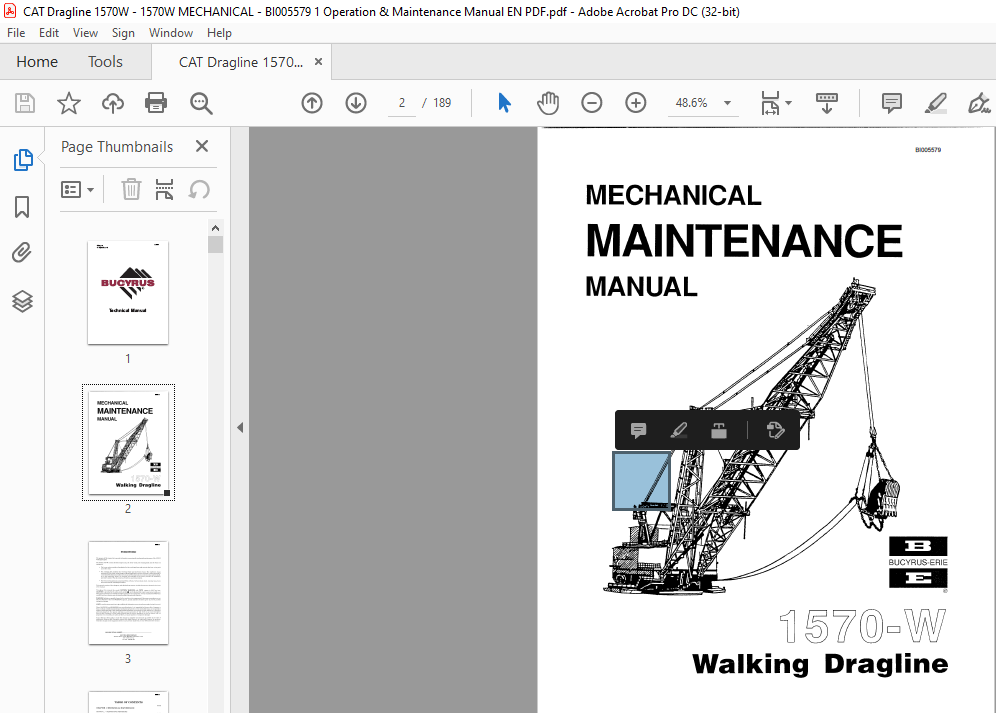Click the "1570-W" model text on page
996x713 pixels.
coord(863,627)
